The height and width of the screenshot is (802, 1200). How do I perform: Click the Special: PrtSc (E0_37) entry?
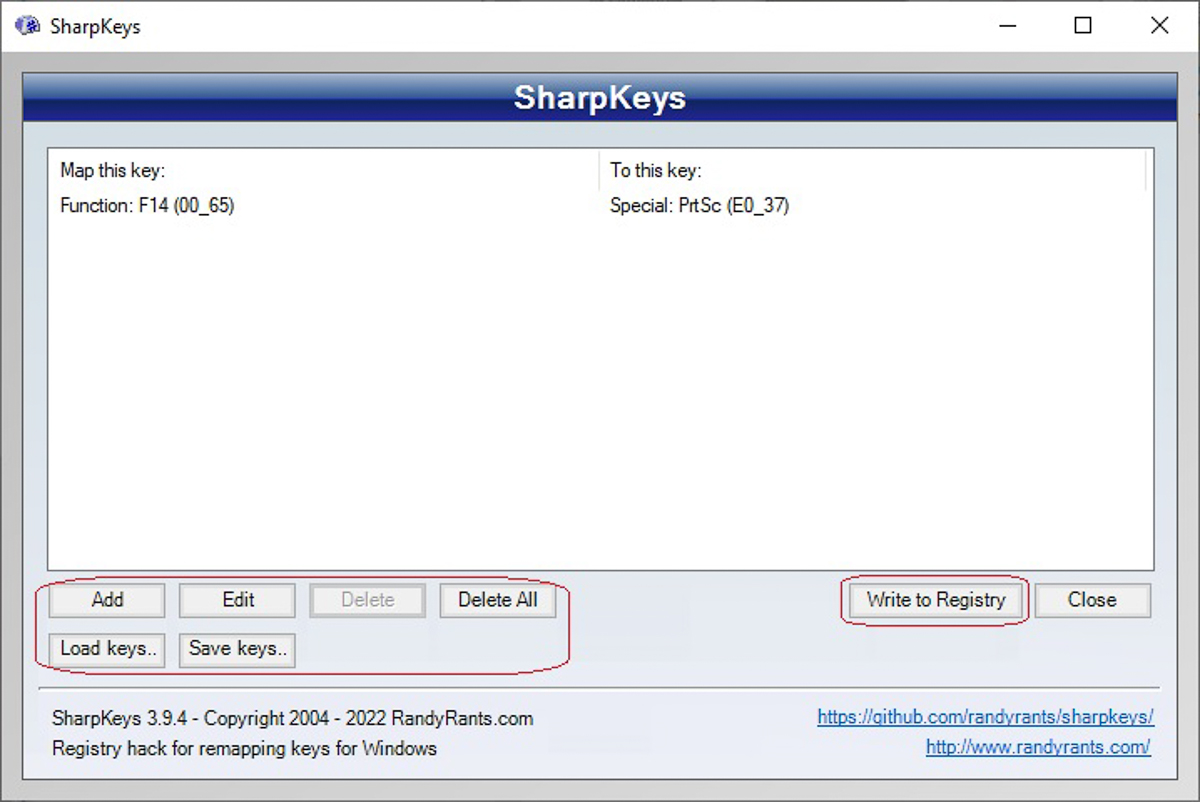(699, 206)
